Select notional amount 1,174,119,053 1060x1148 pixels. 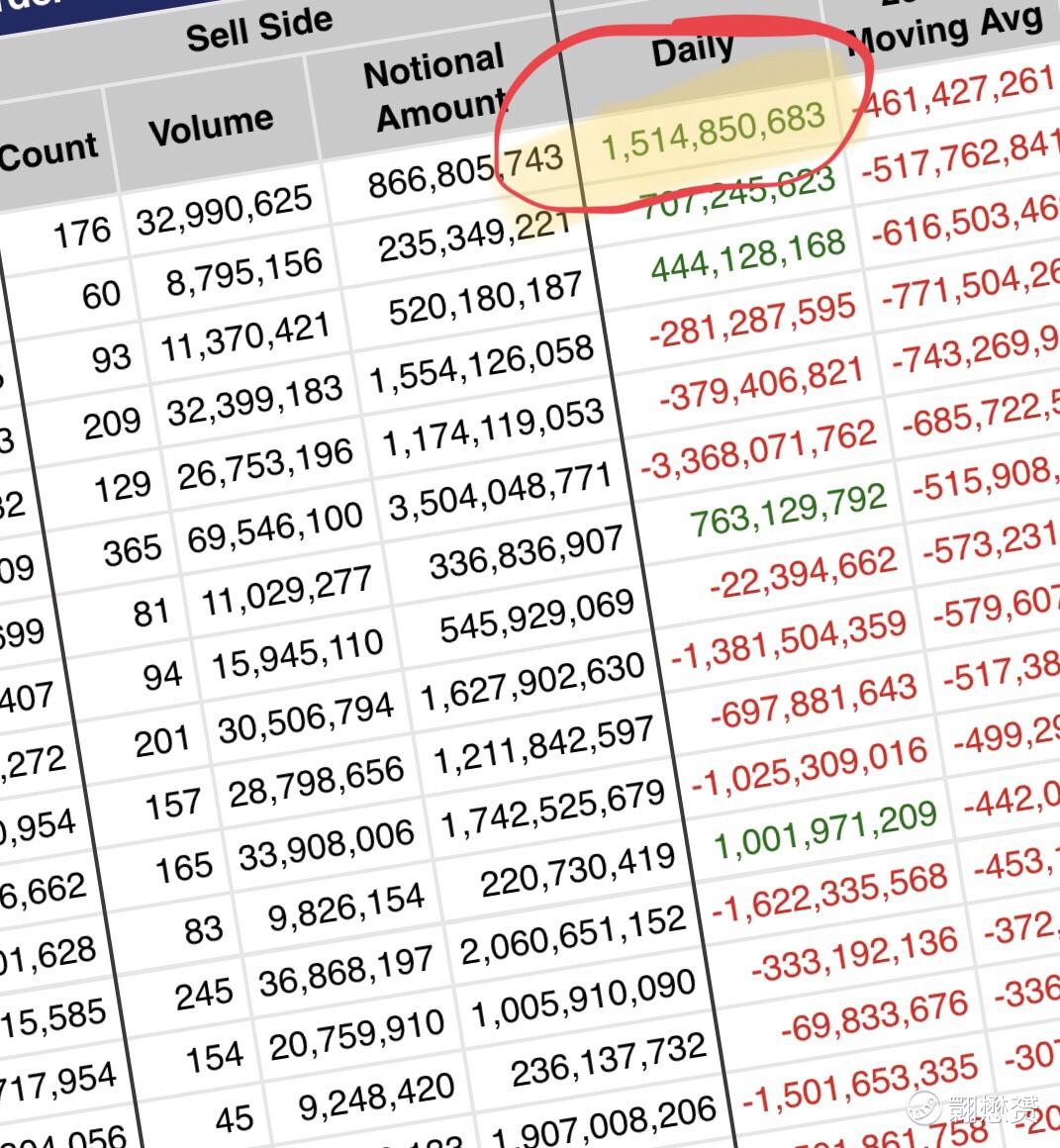pos(493,427)
